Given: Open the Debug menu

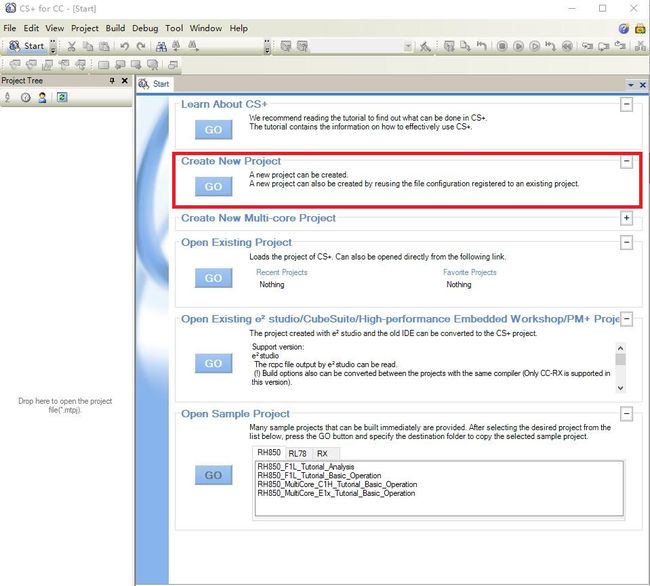Looking at the screenshot, I should pos(145,28).
